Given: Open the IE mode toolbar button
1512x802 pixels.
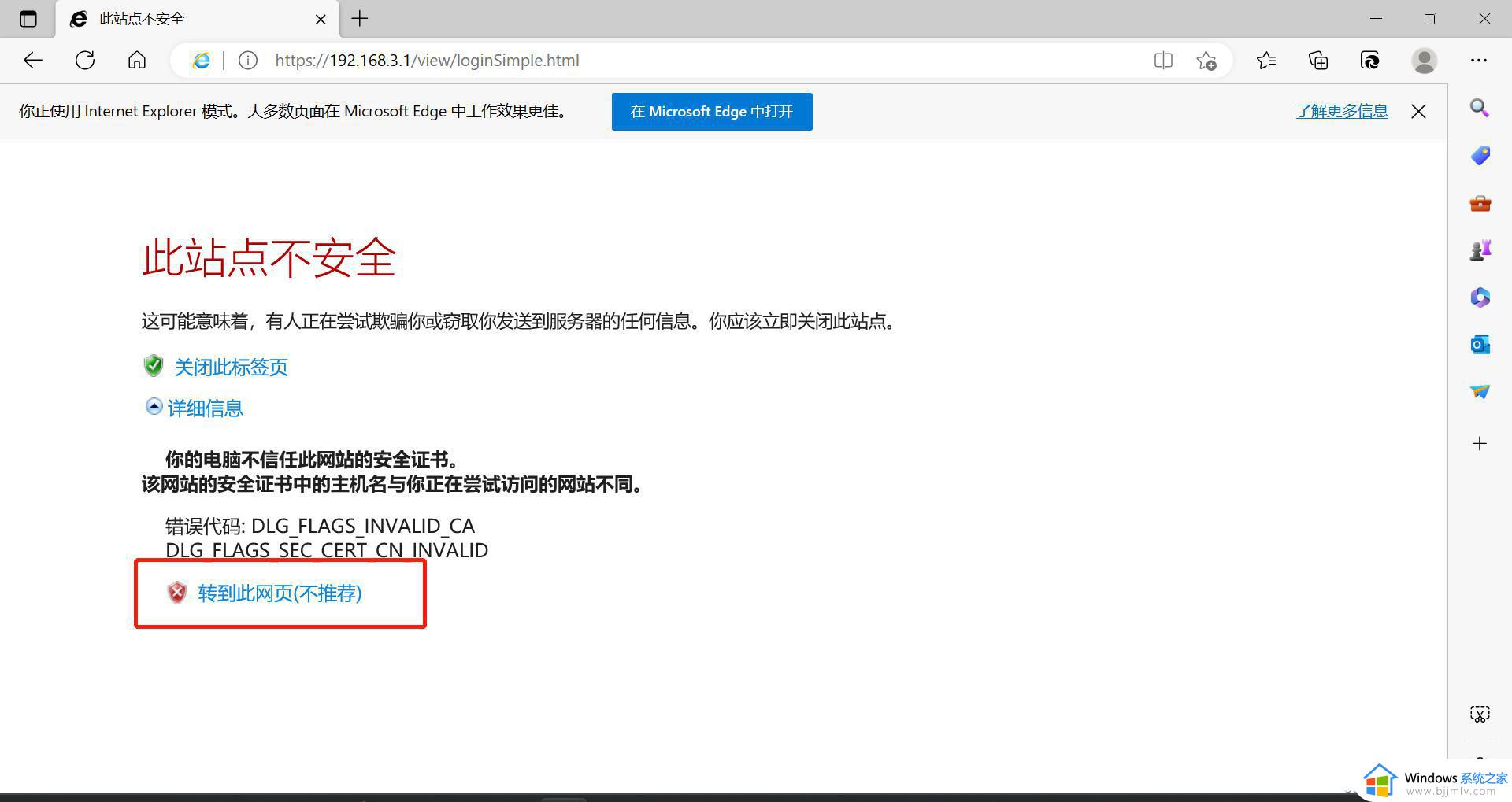Looking at the screenshot, I should [1370, 61].
